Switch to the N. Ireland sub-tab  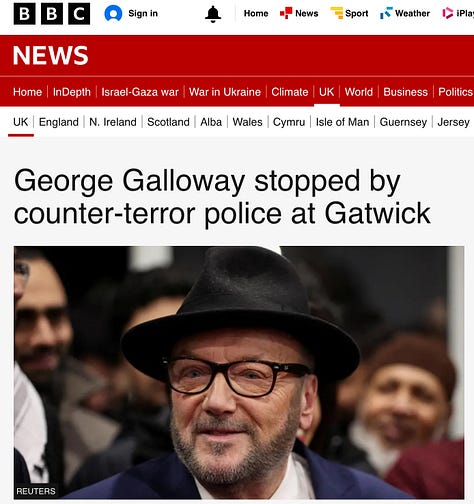pos(113,122)
